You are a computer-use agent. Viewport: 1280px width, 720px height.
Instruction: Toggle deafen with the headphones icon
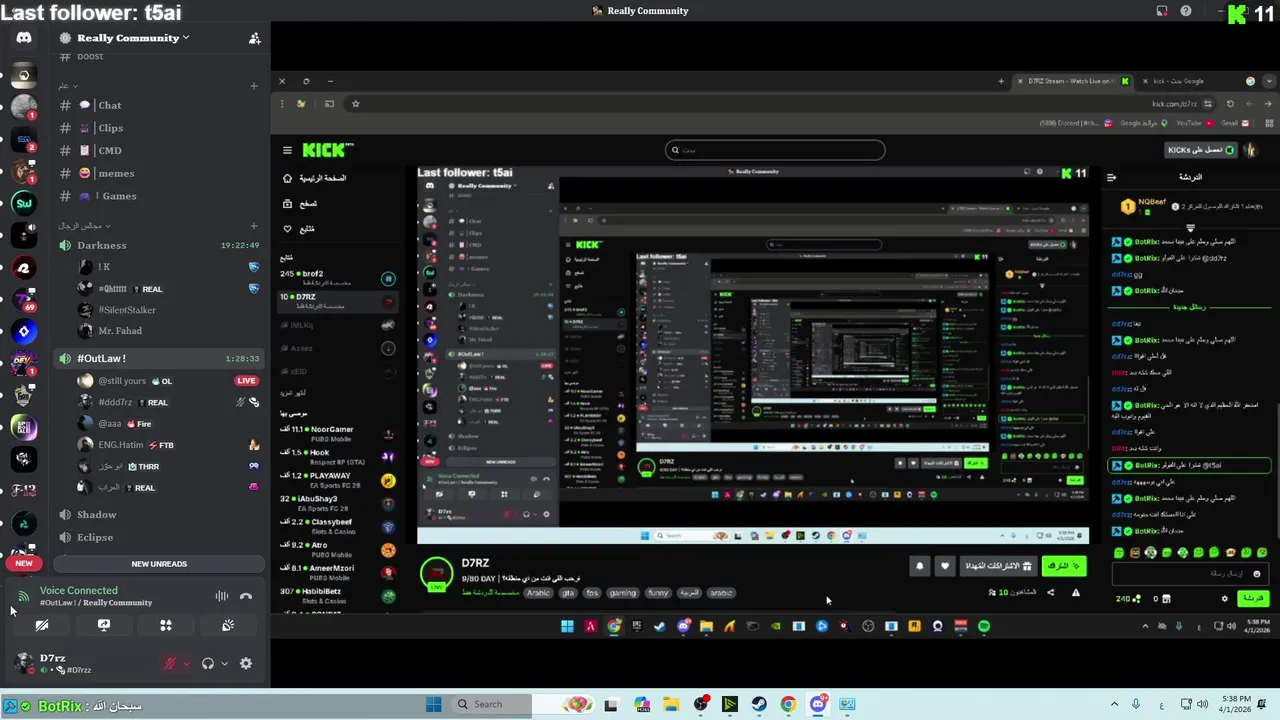point(208,663)
